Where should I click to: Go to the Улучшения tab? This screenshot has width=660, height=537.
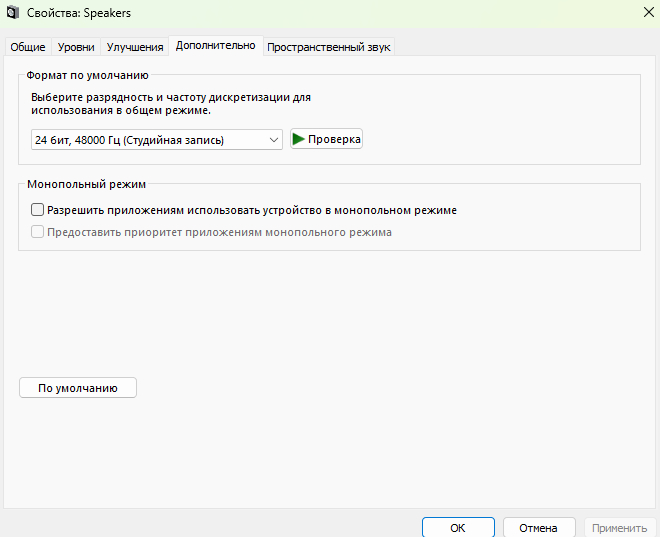tap(135, 47)
